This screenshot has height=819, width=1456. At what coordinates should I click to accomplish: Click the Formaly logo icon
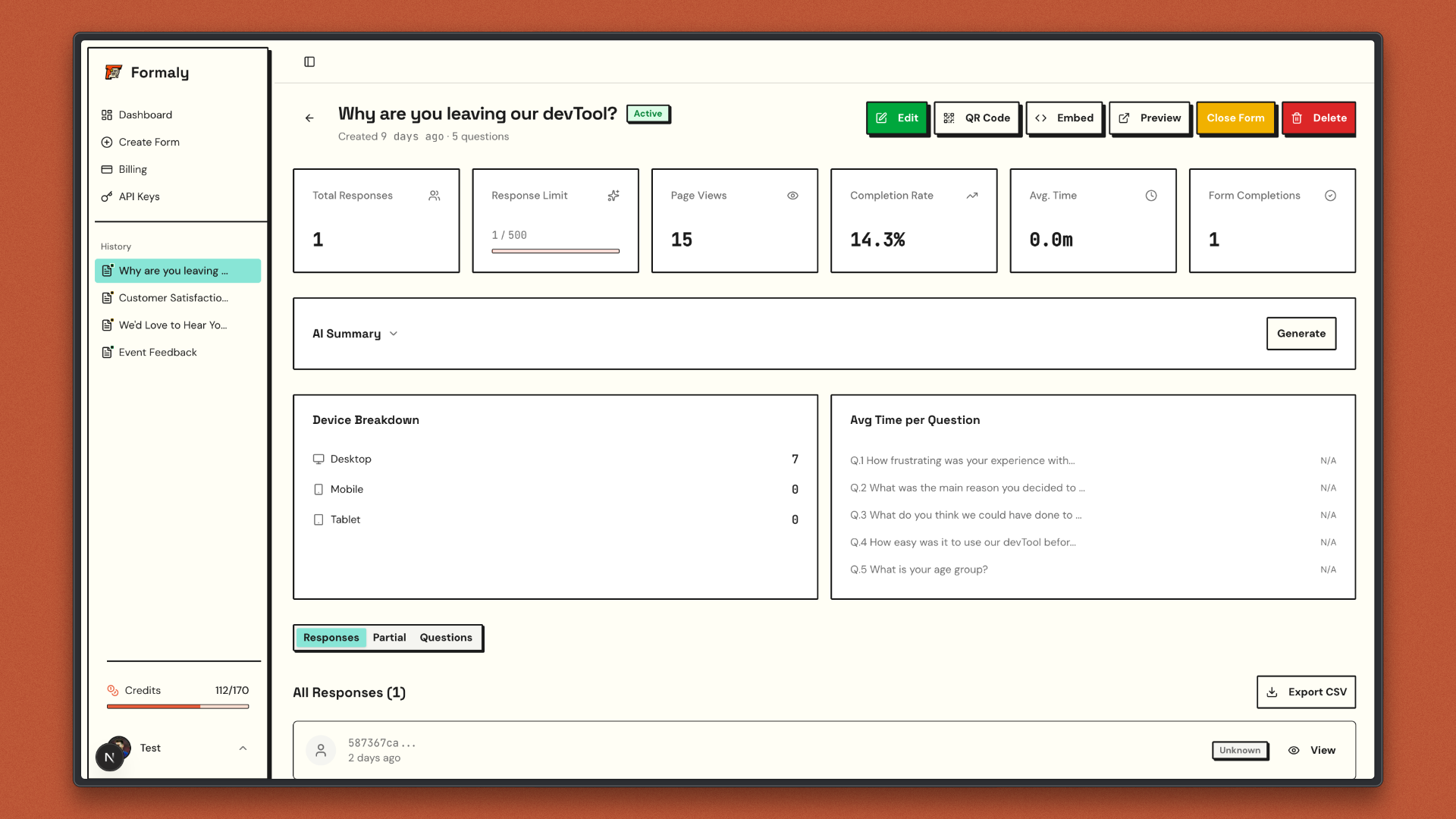click(112, 72)
